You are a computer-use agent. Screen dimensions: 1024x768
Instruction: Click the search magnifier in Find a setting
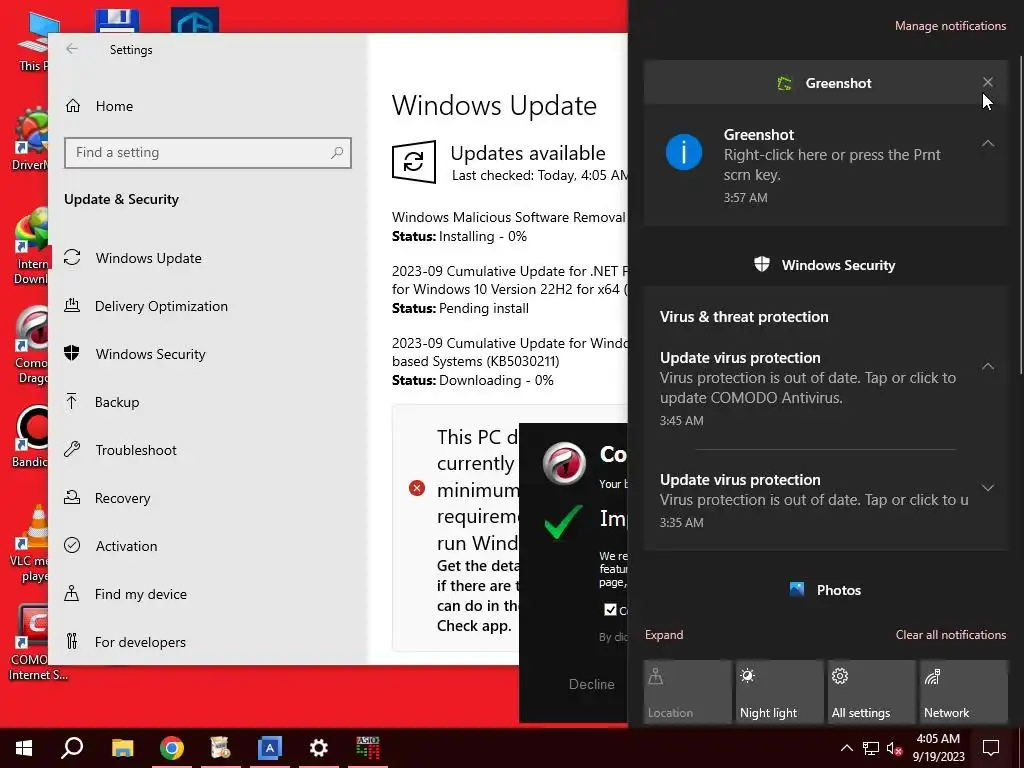[x=337, y=153]
